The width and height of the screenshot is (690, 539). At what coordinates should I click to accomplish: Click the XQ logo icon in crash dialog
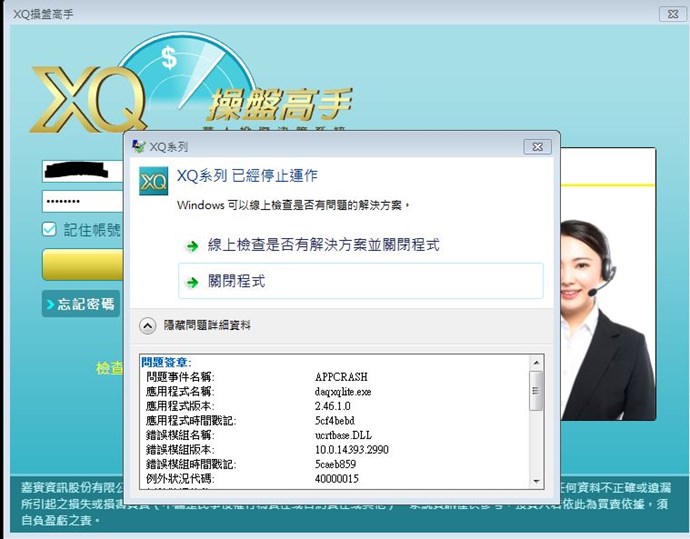point(152,183)
